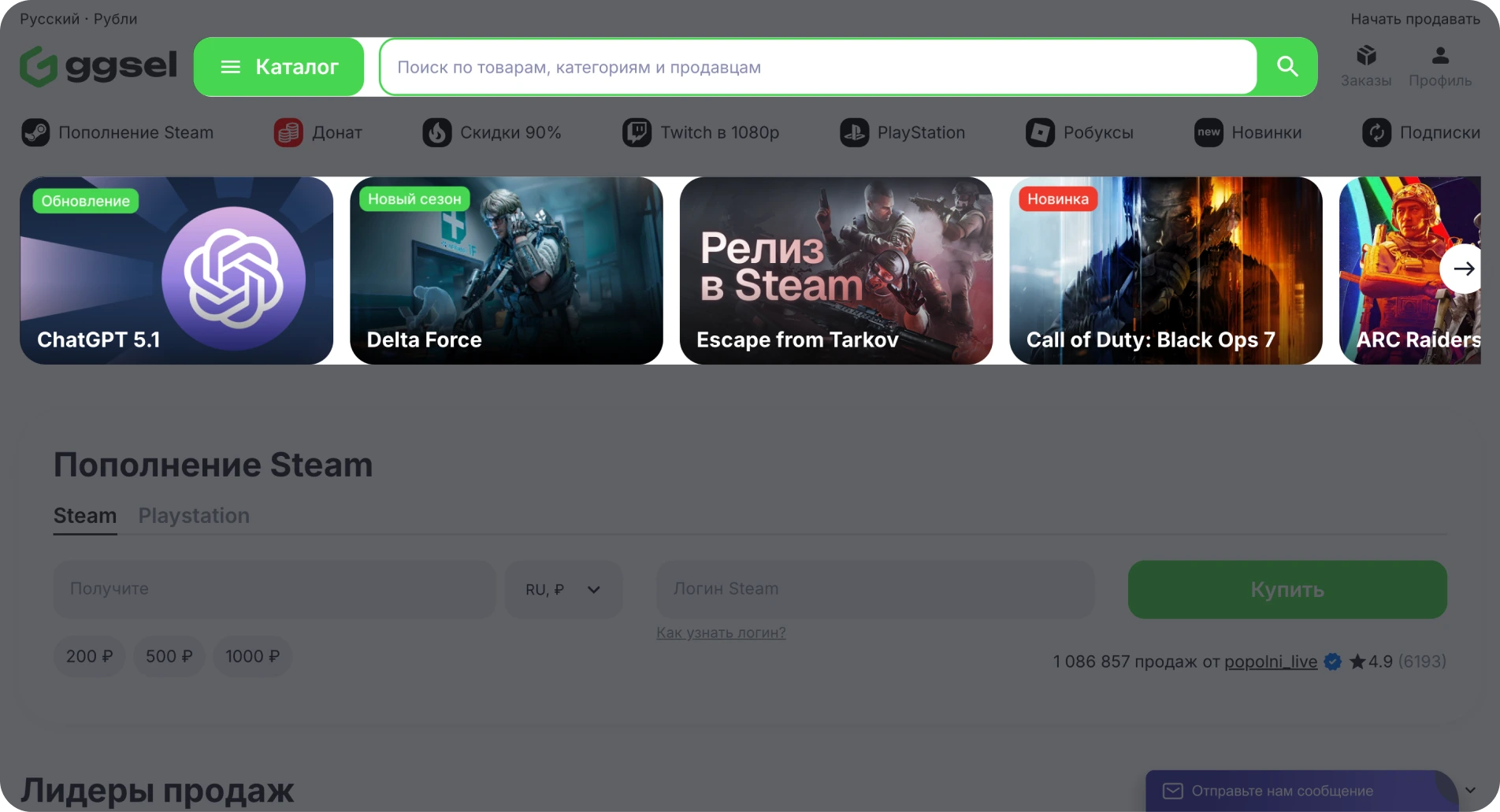1500x812 pixels.
Task: Select the 500 ₽ preset amount
Action: [169, 656]
